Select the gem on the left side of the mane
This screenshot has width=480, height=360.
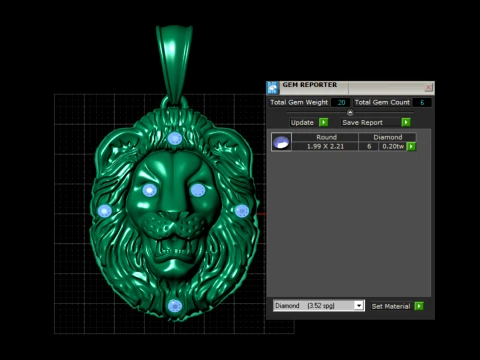point(105,211)
